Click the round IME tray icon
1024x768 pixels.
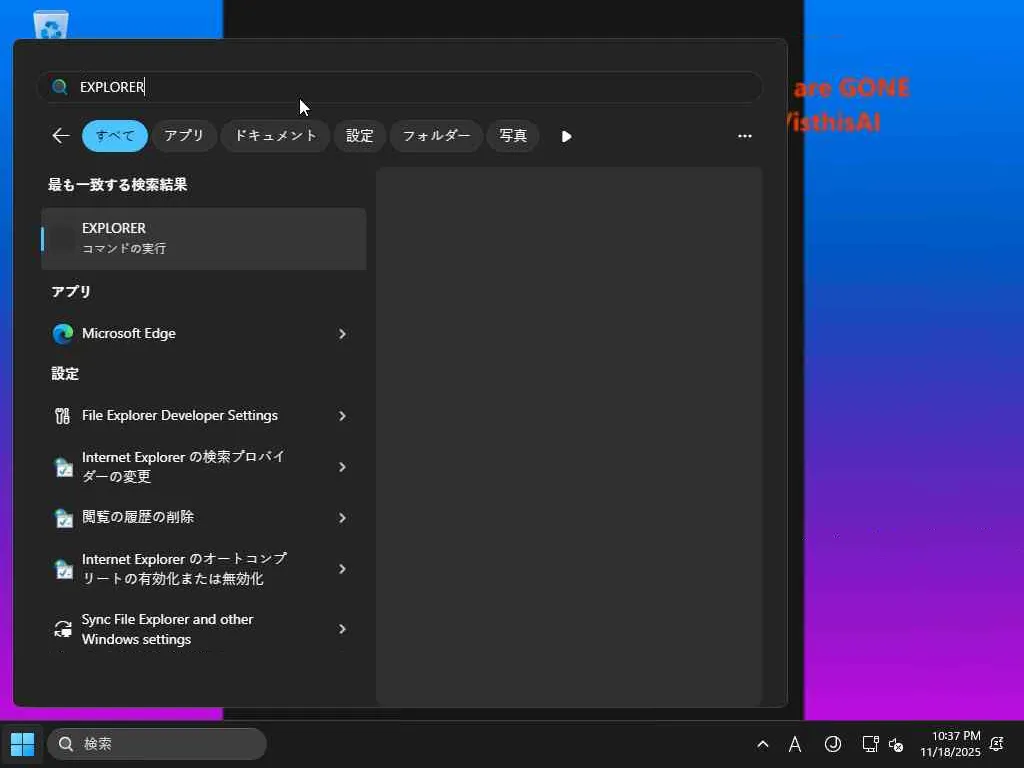[833, 744]
